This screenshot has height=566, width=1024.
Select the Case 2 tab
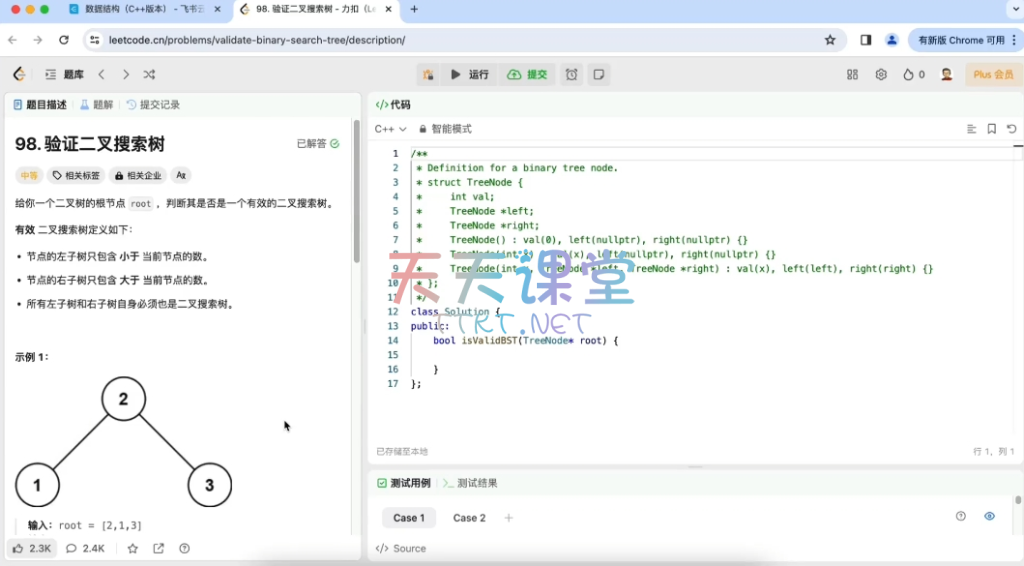469,518
